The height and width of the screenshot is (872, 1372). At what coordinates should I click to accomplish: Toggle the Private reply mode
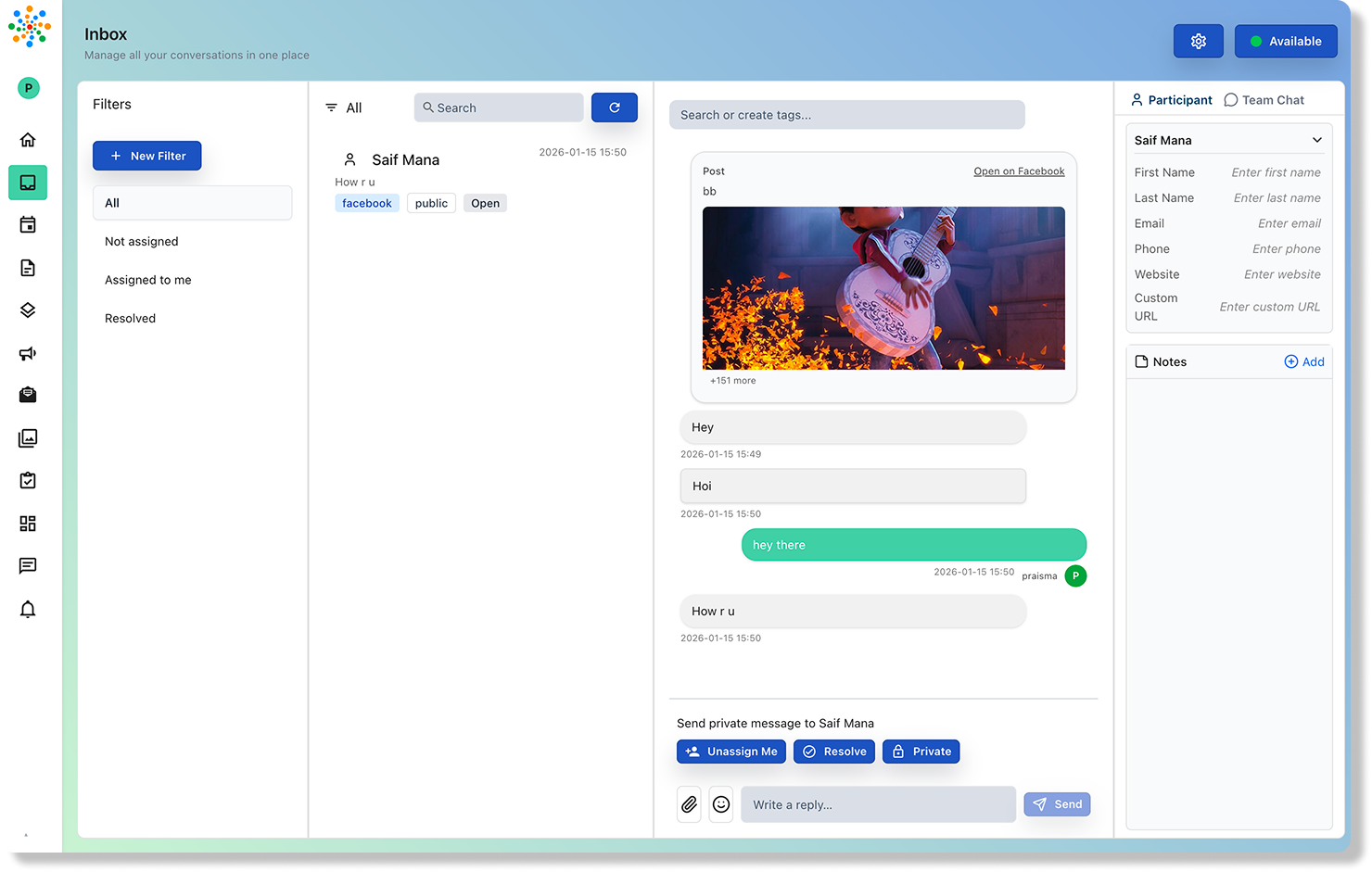[x=921, y=751]
